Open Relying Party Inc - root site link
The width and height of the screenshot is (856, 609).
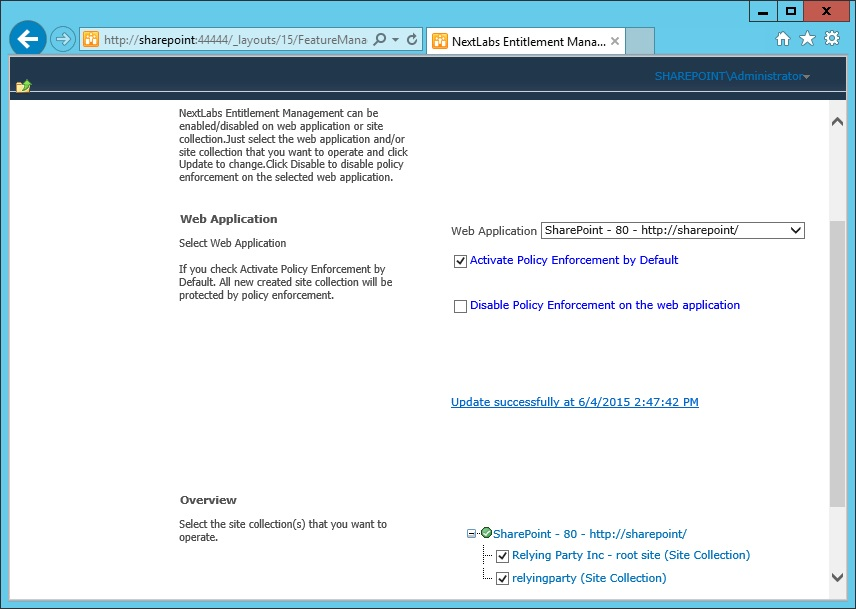point(631,556)
